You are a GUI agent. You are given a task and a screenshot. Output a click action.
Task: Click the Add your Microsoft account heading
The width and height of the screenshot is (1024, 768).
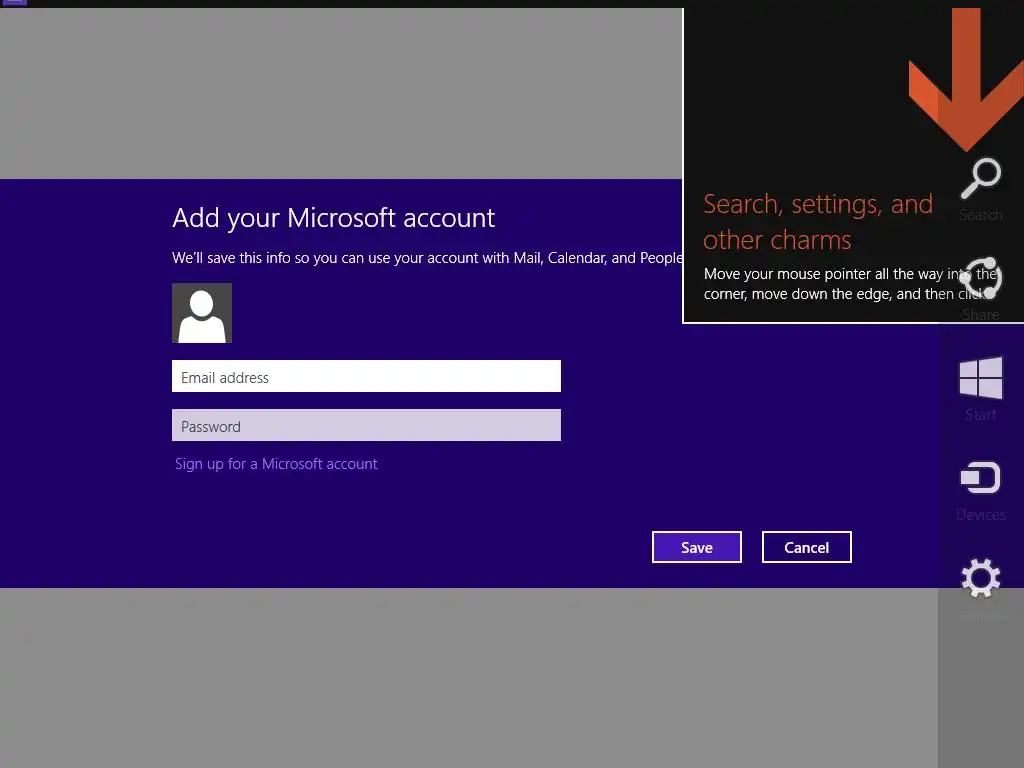click(x=334, y=218)
